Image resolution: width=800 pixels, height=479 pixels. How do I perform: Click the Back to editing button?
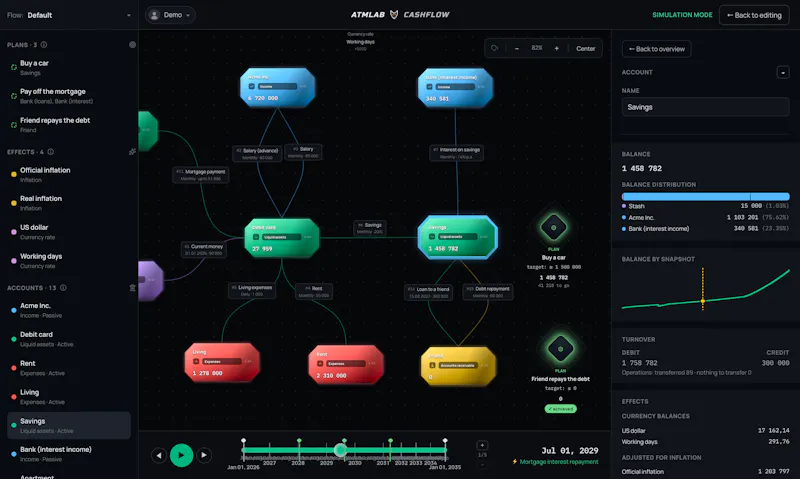754,15
